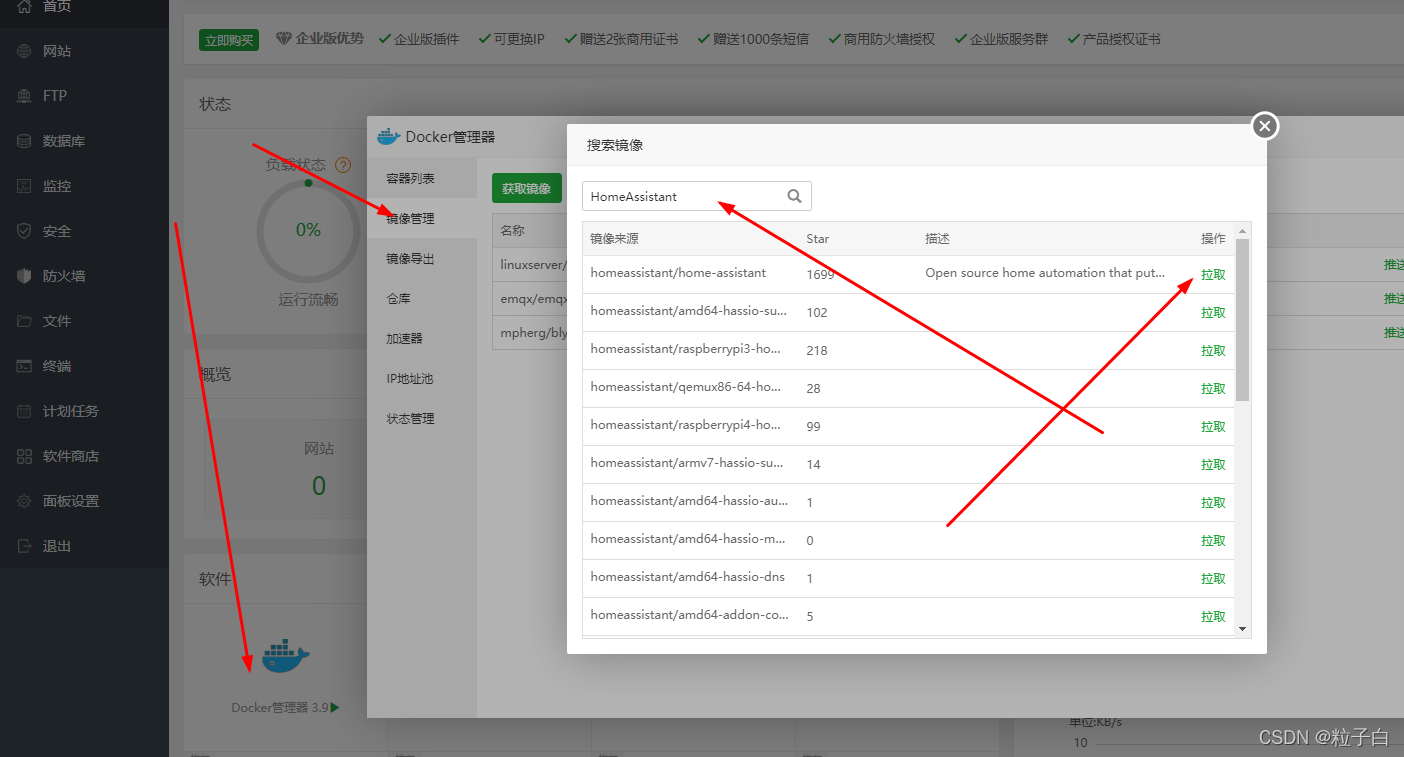Click the magnifier search icon in image search
Viewport: 1404px width, 757px height.
click(794, 196)
